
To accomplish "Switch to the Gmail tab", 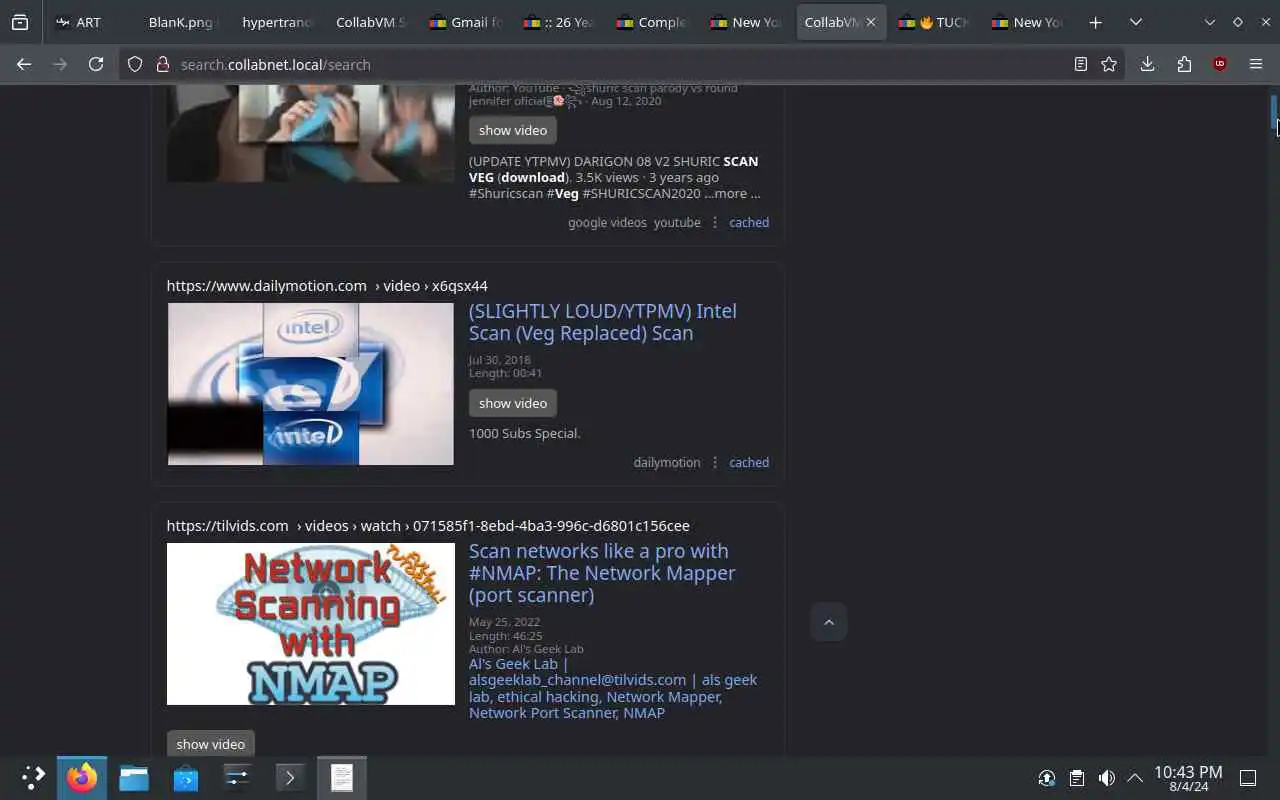I will point(465,22).
